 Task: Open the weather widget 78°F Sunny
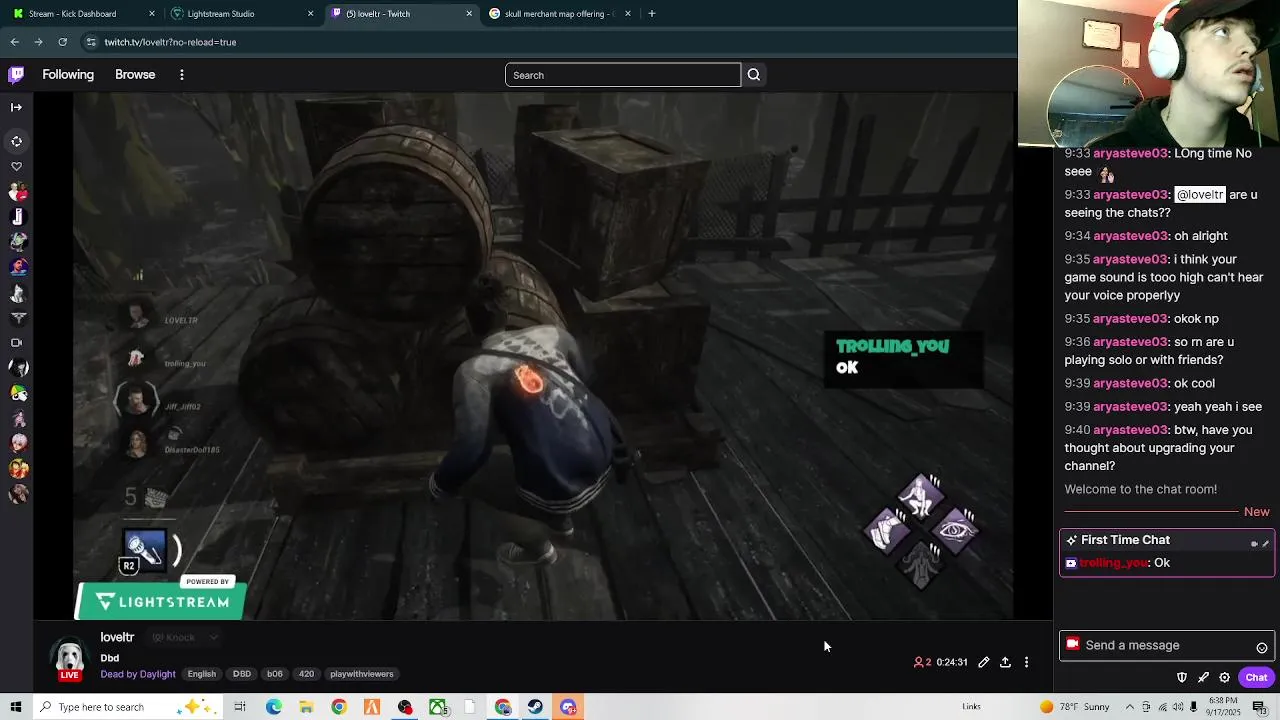tap(1075, 707)
